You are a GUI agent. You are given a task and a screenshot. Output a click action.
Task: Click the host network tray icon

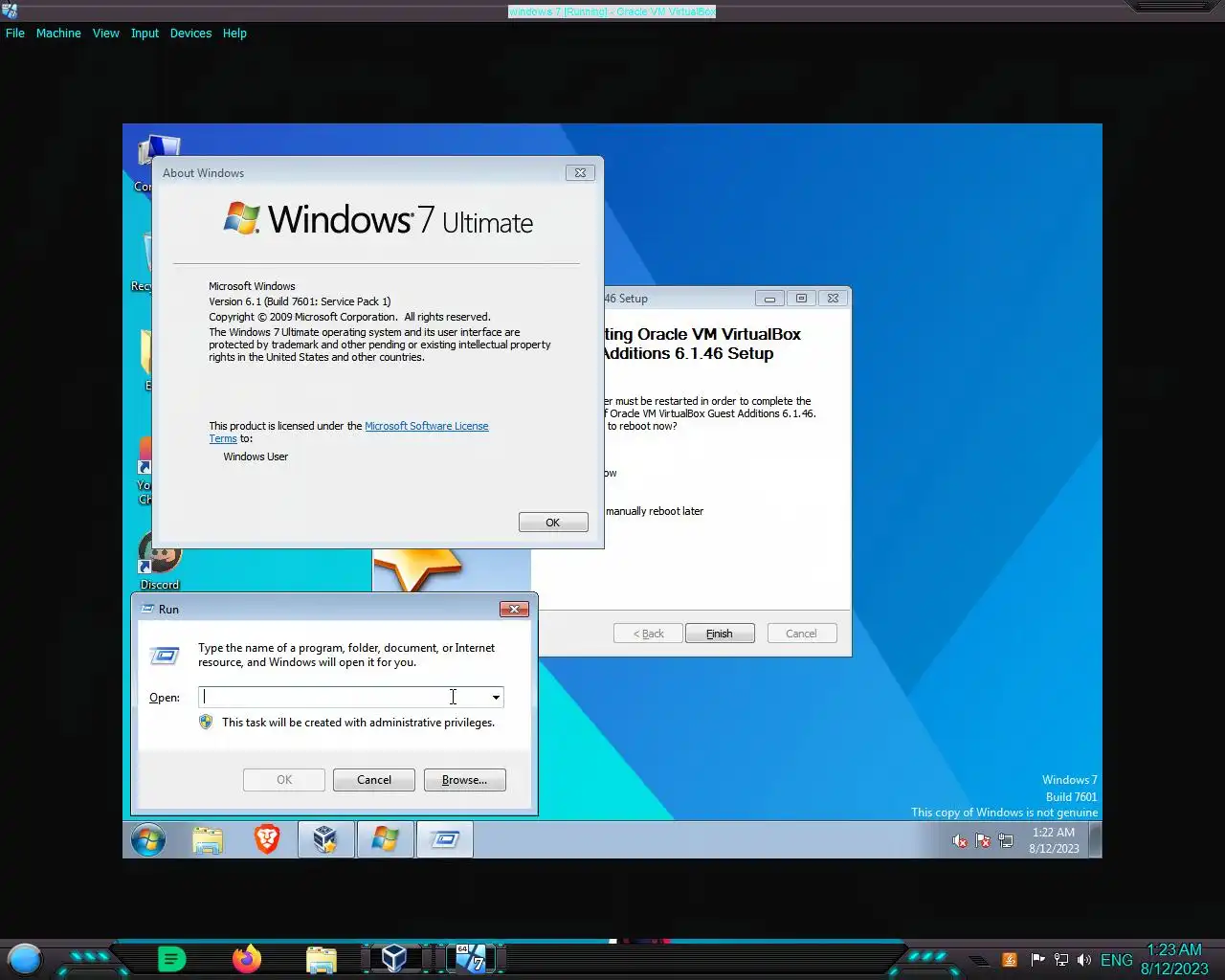[x=1061, y=960]
